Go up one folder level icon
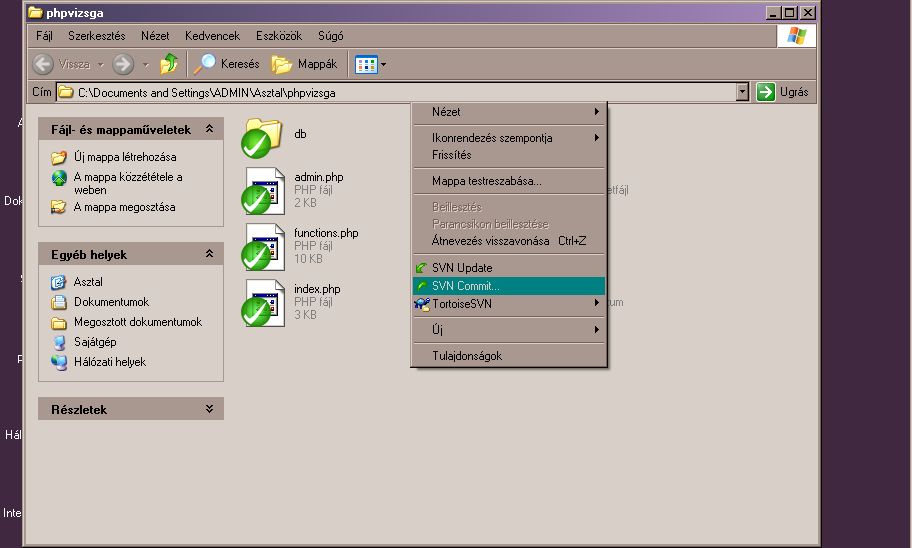 [x=169, y=63]
